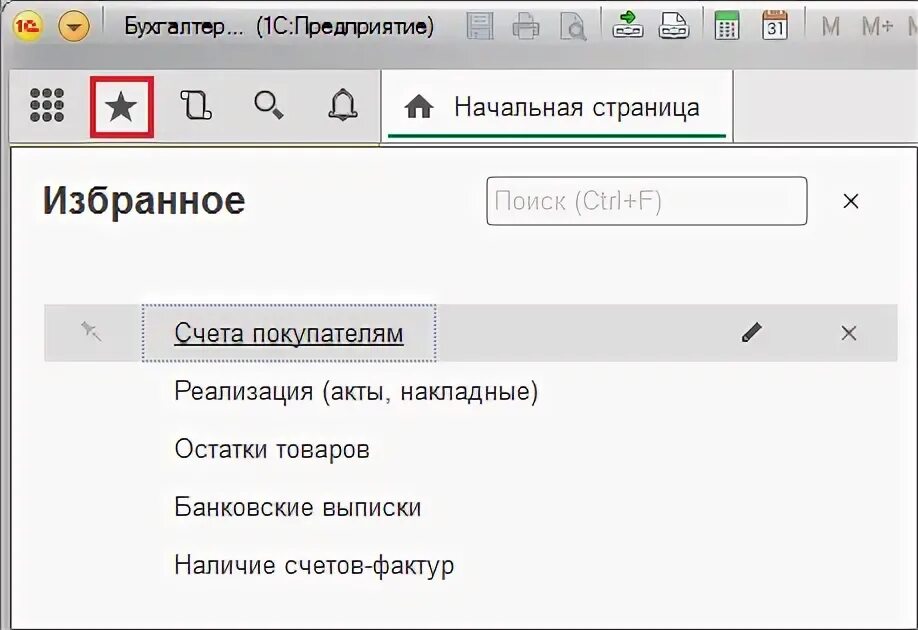Open the Notifications bell icon
This screenshot has height=630, width=918.
[342, 105]
